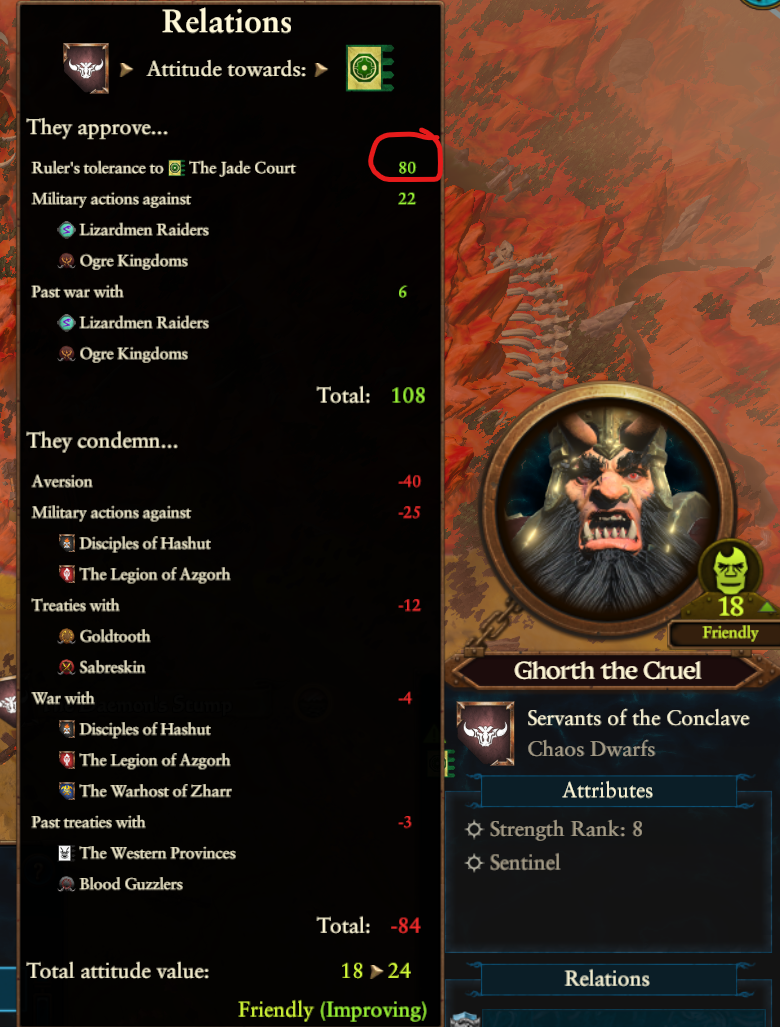Click the Sabreskin faction icon

tap(67, 667)
